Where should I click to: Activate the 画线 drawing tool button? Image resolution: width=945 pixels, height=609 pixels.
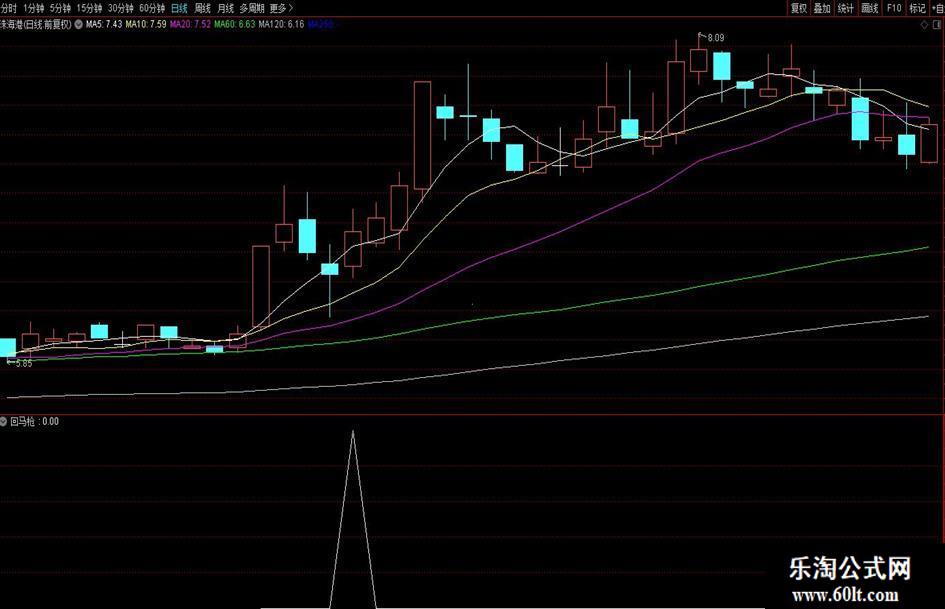(870, 8)
